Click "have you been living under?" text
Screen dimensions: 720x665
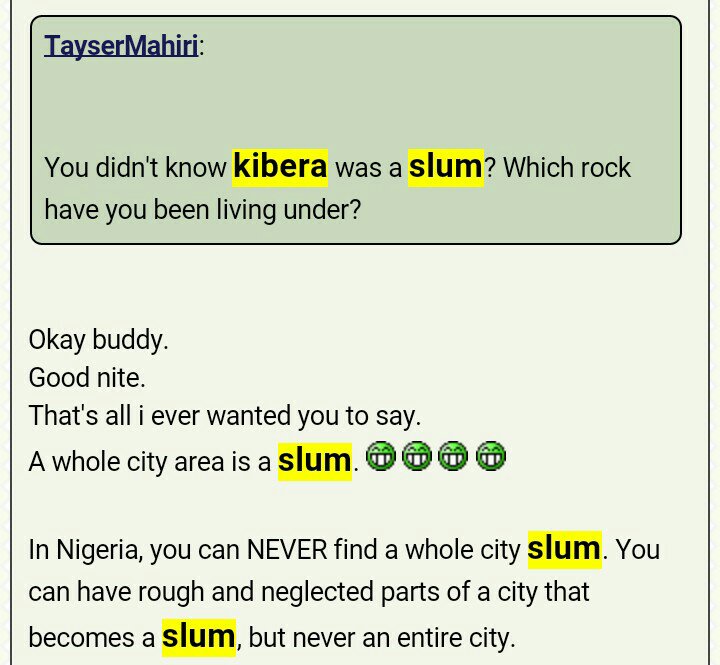pyautogui.click(x=202, y=210)
